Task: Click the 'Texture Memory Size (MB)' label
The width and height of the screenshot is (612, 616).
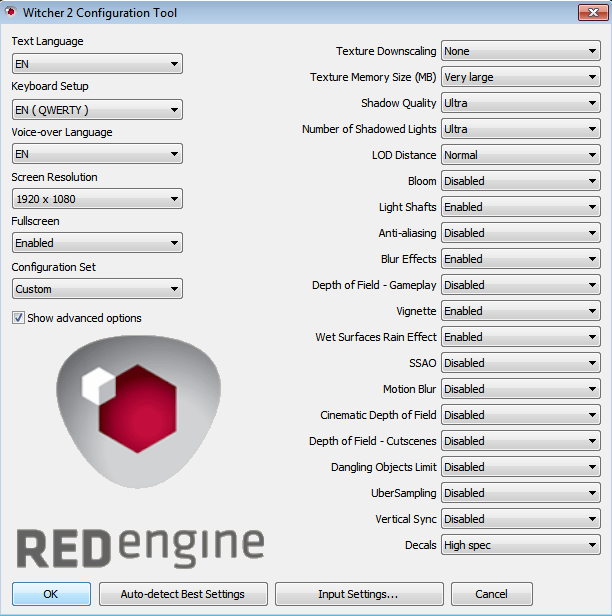Action: (373, 77)
